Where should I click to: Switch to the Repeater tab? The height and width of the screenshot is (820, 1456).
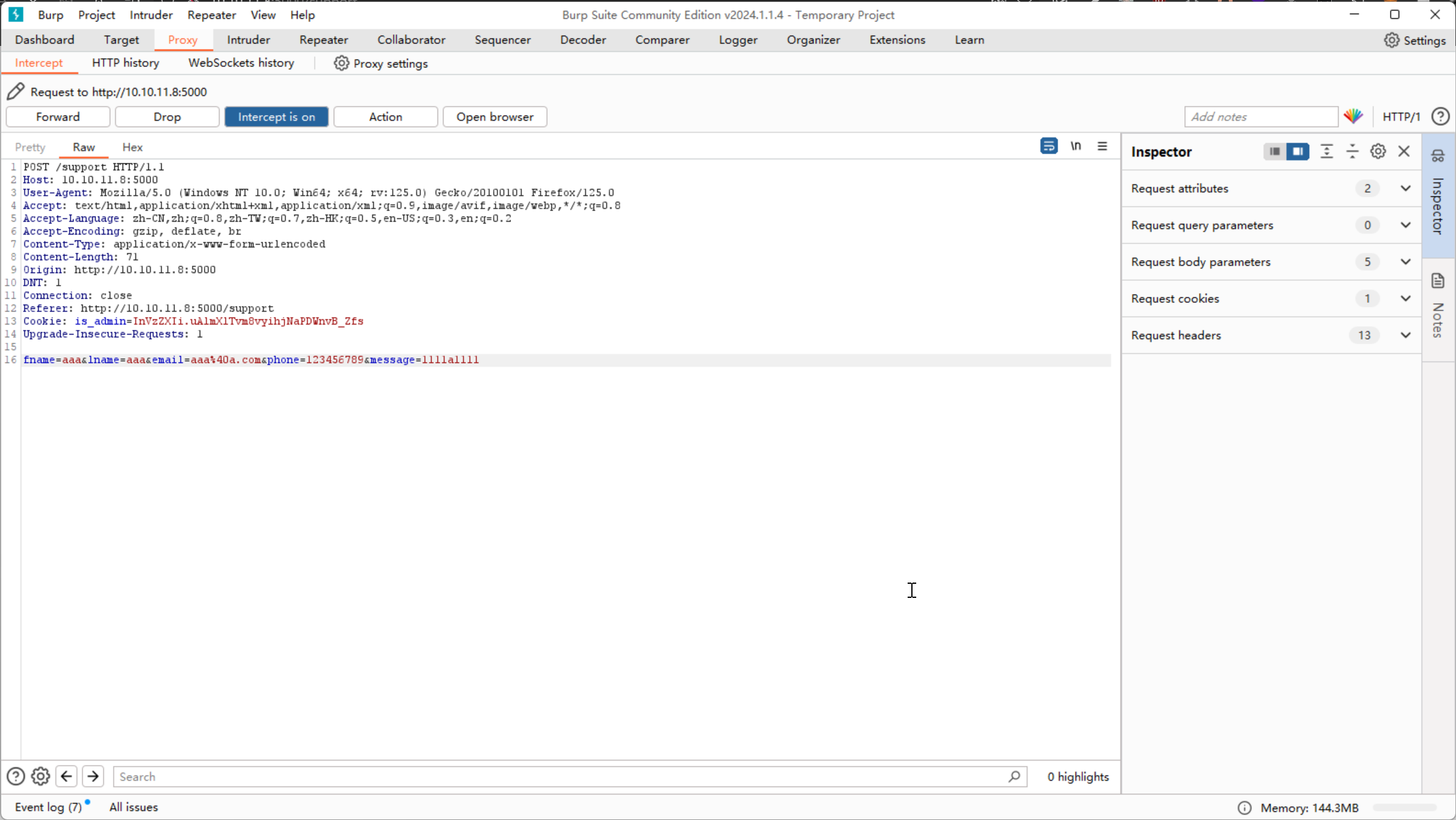(x=323, y=40)
